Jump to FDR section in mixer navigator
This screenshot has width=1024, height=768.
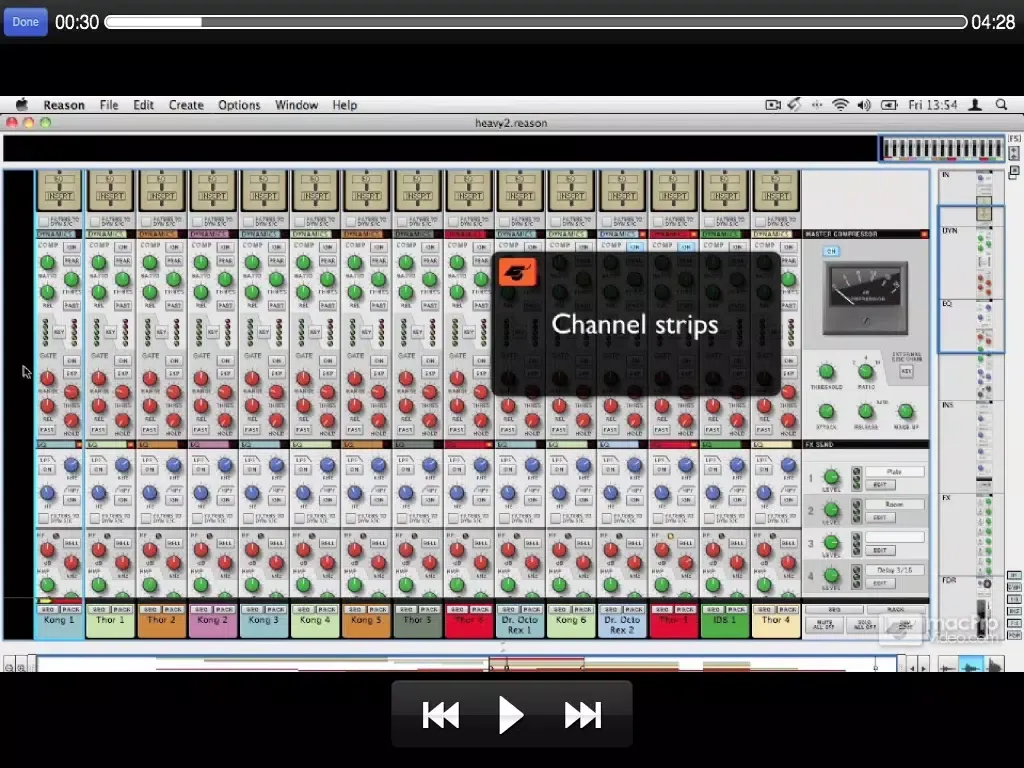click(x=948, y=580)
